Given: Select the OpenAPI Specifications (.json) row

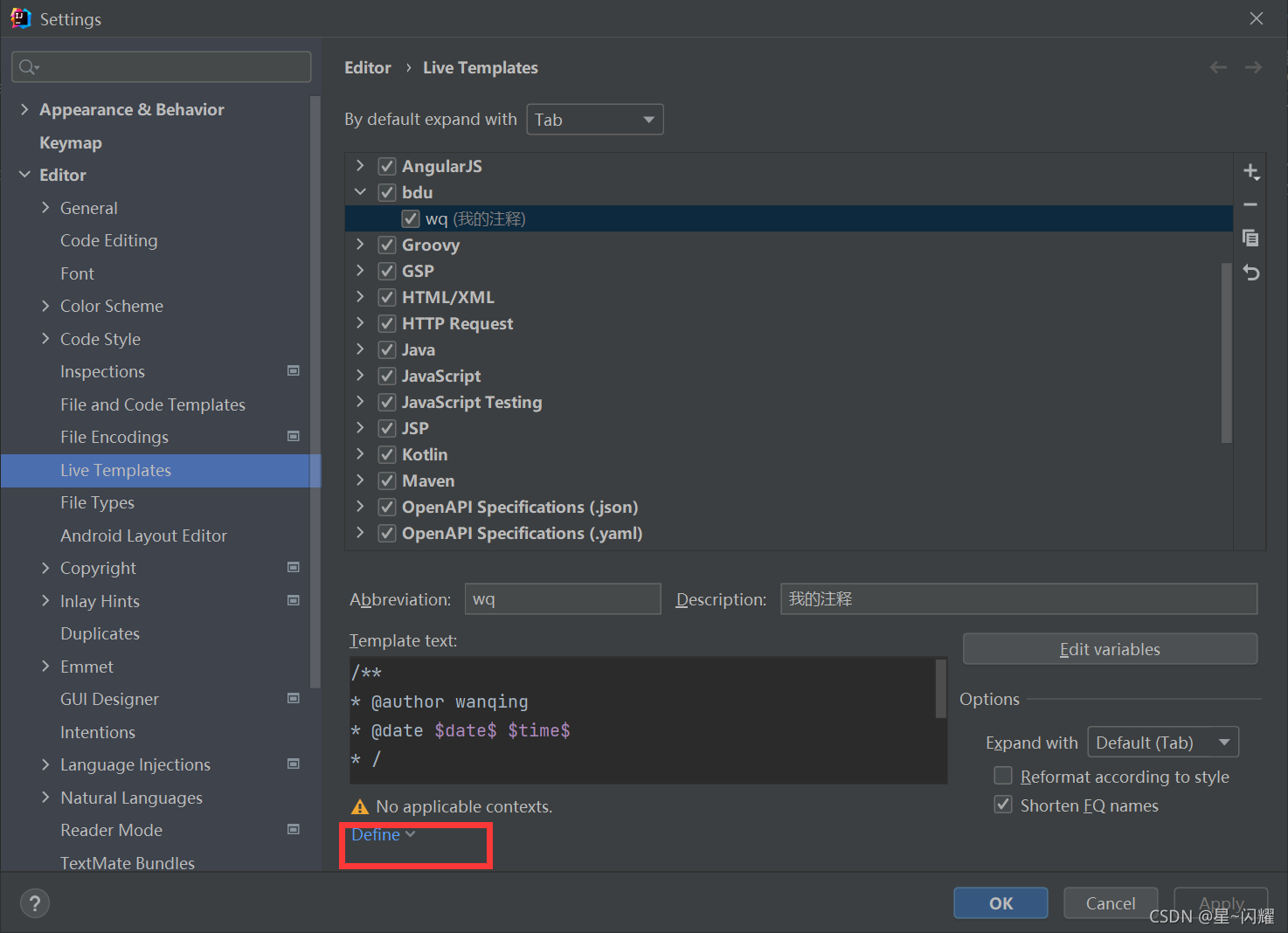Looking at the screenshot, I should [789, 507].
